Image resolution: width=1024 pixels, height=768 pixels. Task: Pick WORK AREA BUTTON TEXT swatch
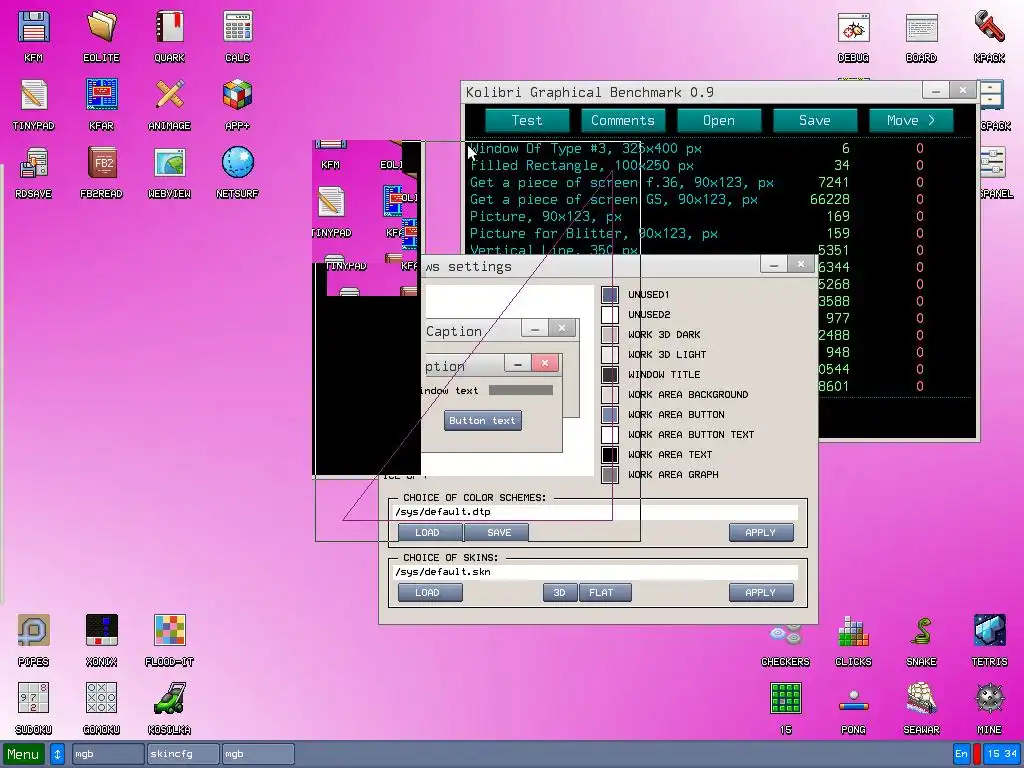(x=610, y=435)
